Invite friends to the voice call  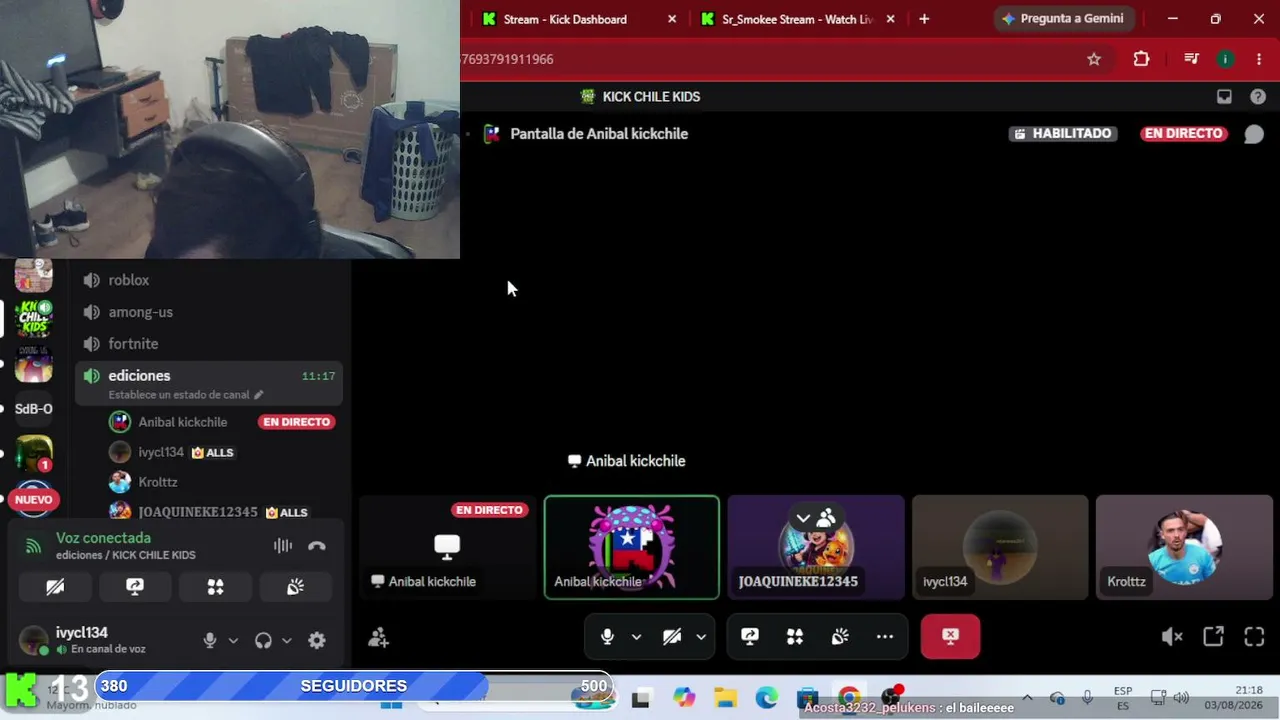[x=378, y=637]
